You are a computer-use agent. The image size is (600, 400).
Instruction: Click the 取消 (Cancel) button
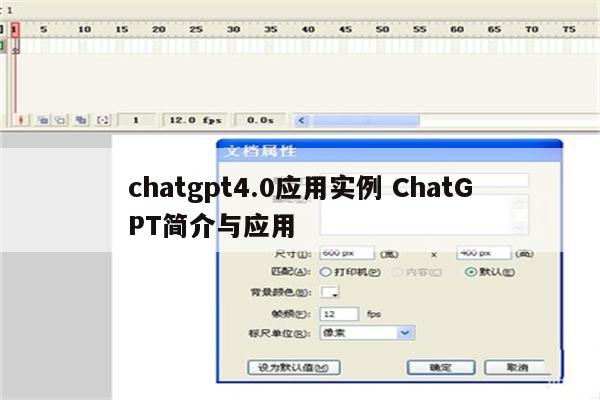pyautogui.click(x=517, y=368)
